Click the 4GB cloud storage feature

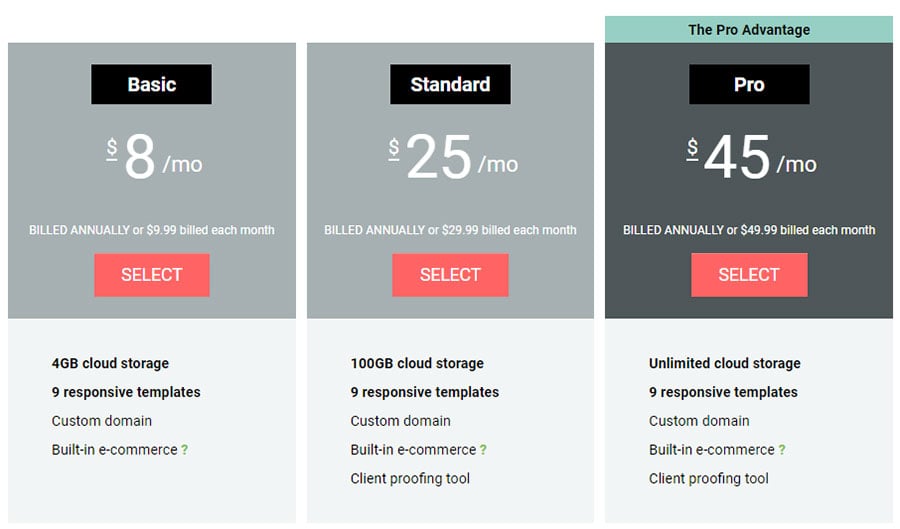(x=110, y=363)
